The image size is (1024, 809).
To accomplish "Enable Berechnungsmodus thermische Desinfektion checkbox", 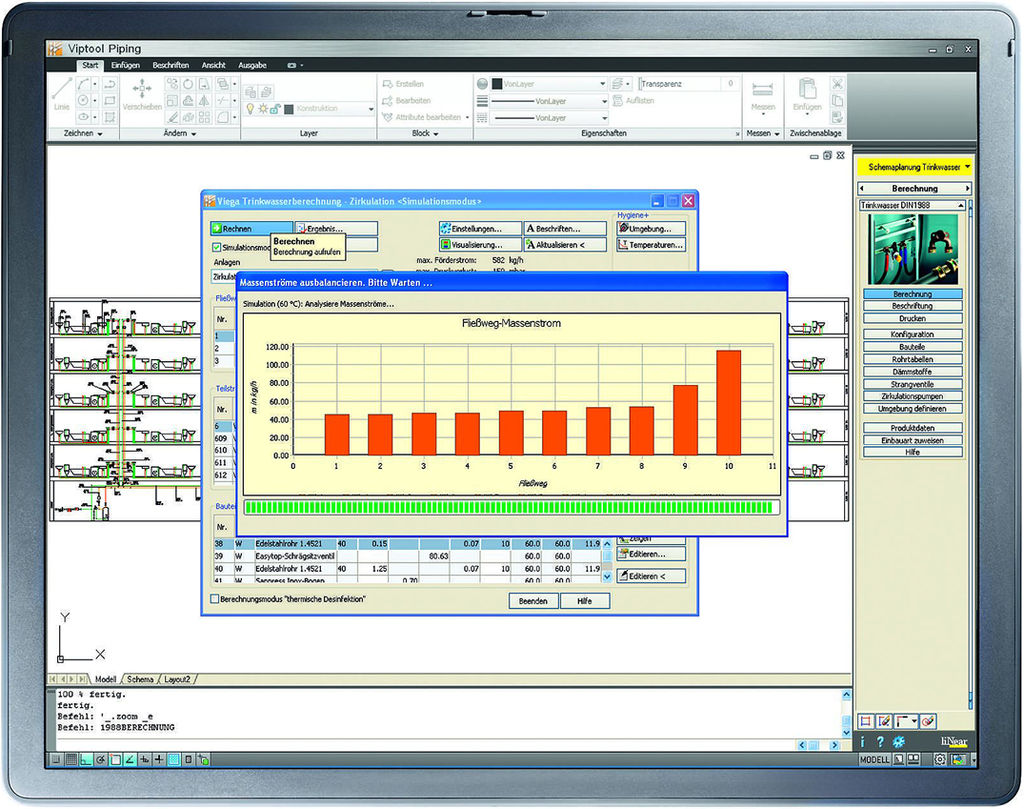I will coord(214,599).
